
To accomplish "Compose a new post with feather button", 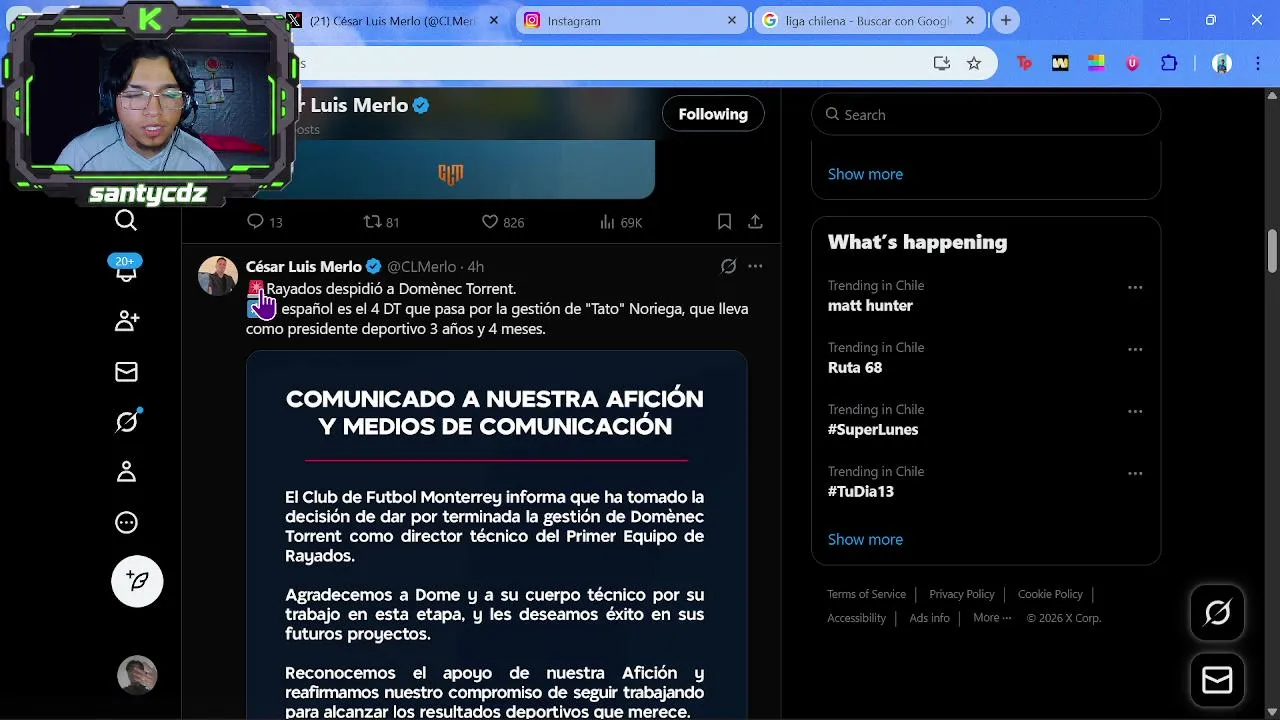I will pos(137,581).
